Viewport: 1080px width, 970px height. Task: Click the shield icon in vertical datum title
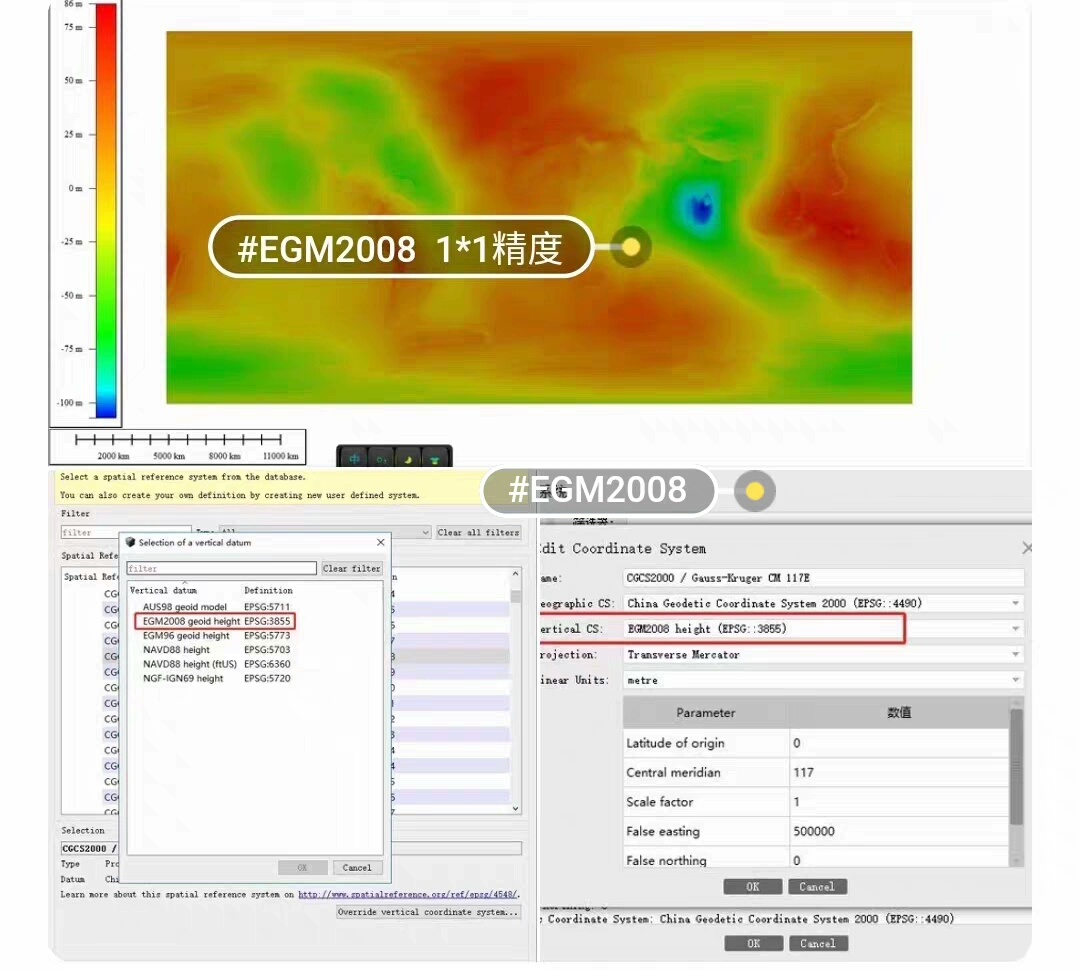[131, 542]
